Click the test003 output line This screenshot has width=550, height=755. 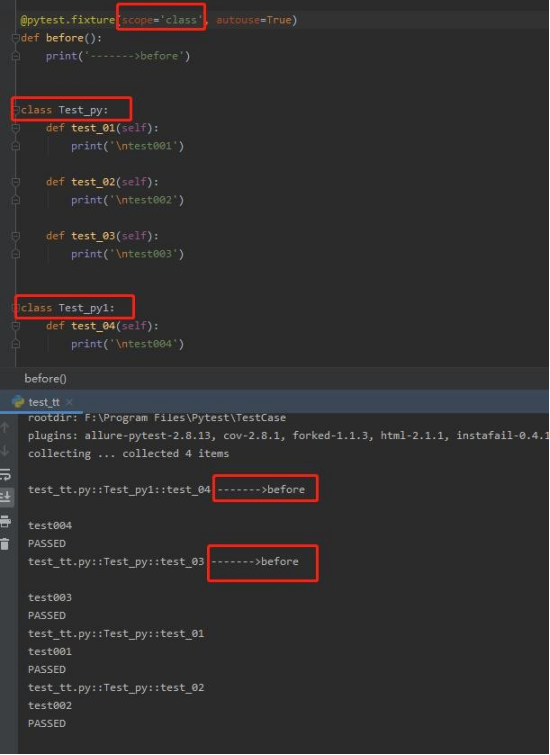[50, 598]
